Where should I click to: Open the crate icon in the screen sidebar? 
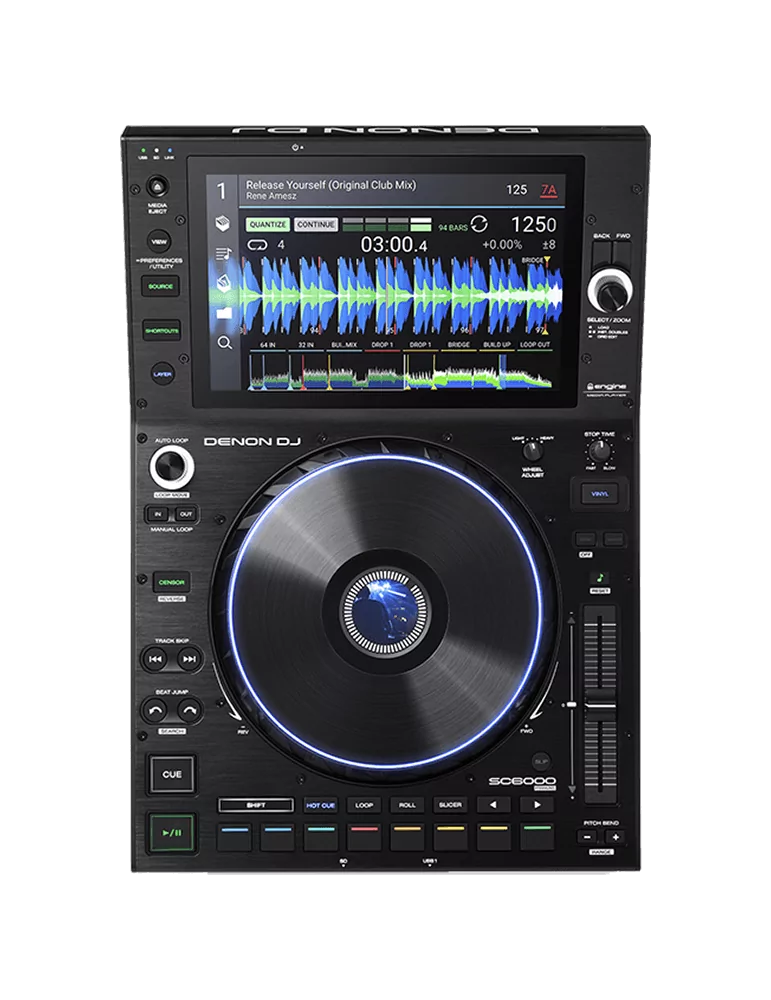(223, 223)
